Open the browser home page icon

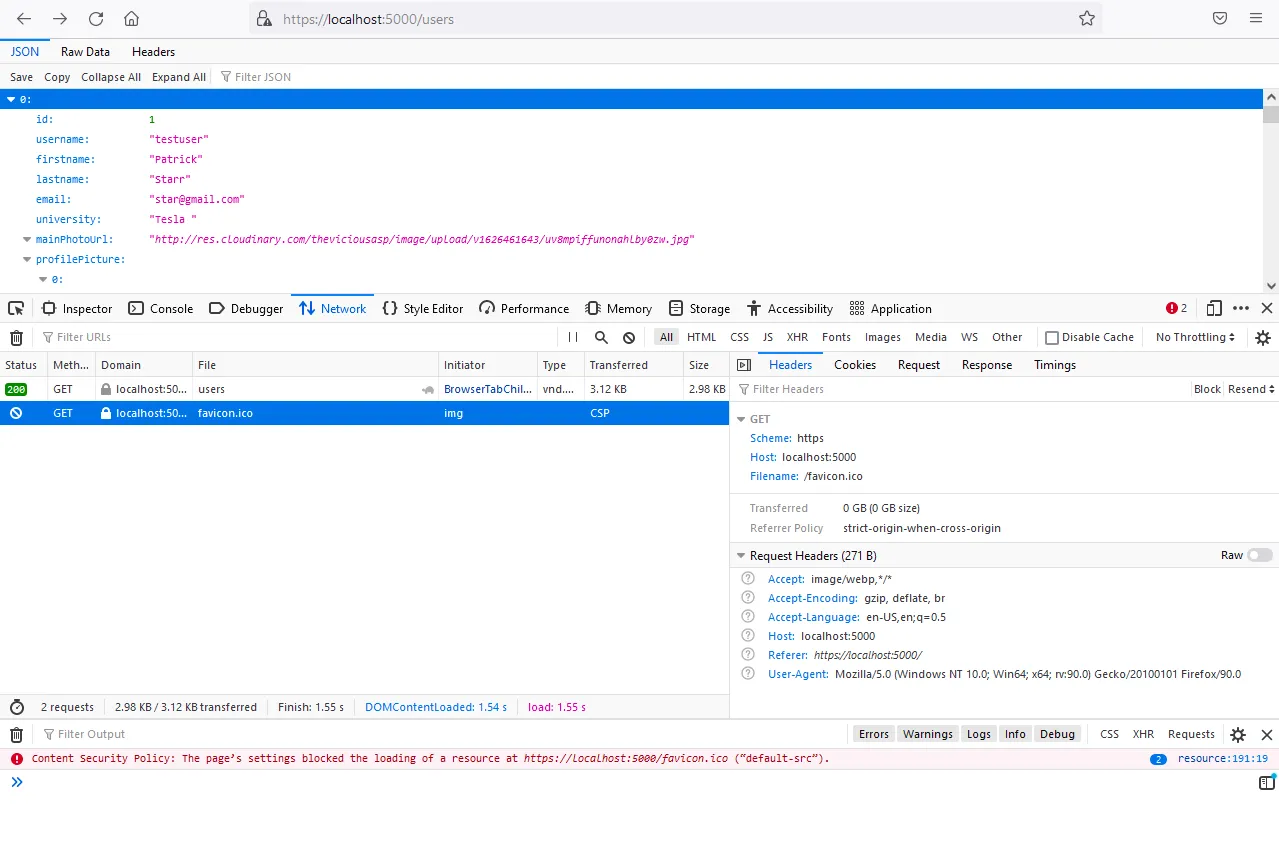[131, 19]
